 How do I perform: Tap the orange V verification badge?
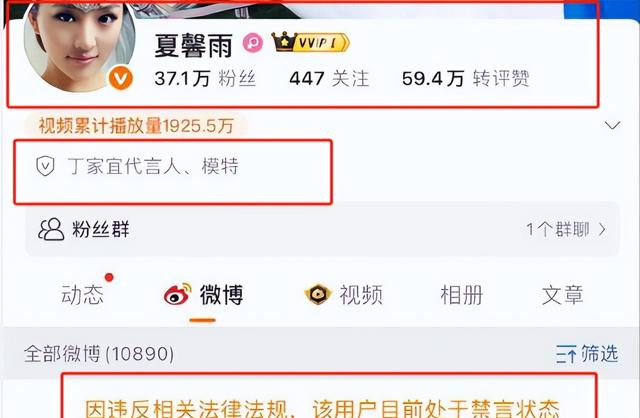point(120,78)
